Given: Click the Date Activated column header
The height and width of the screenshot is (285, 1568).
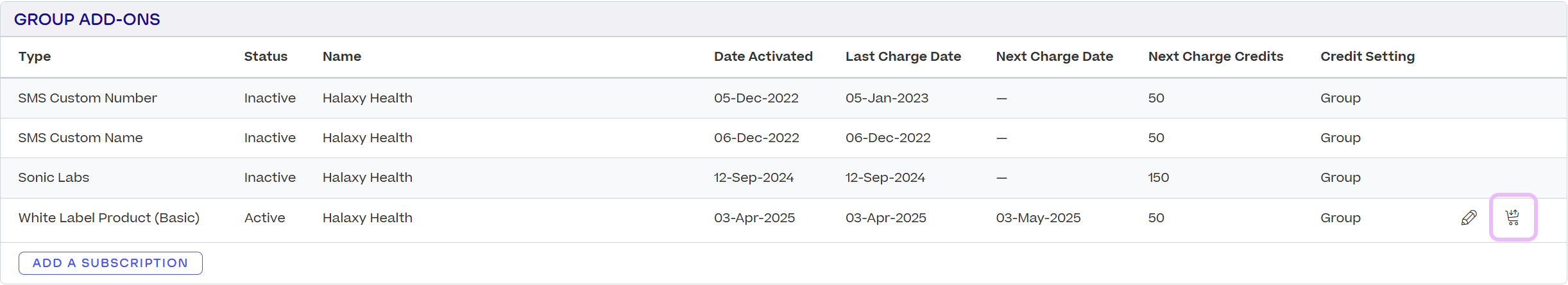Looking at the screenshot, I should tap(763, 56).
